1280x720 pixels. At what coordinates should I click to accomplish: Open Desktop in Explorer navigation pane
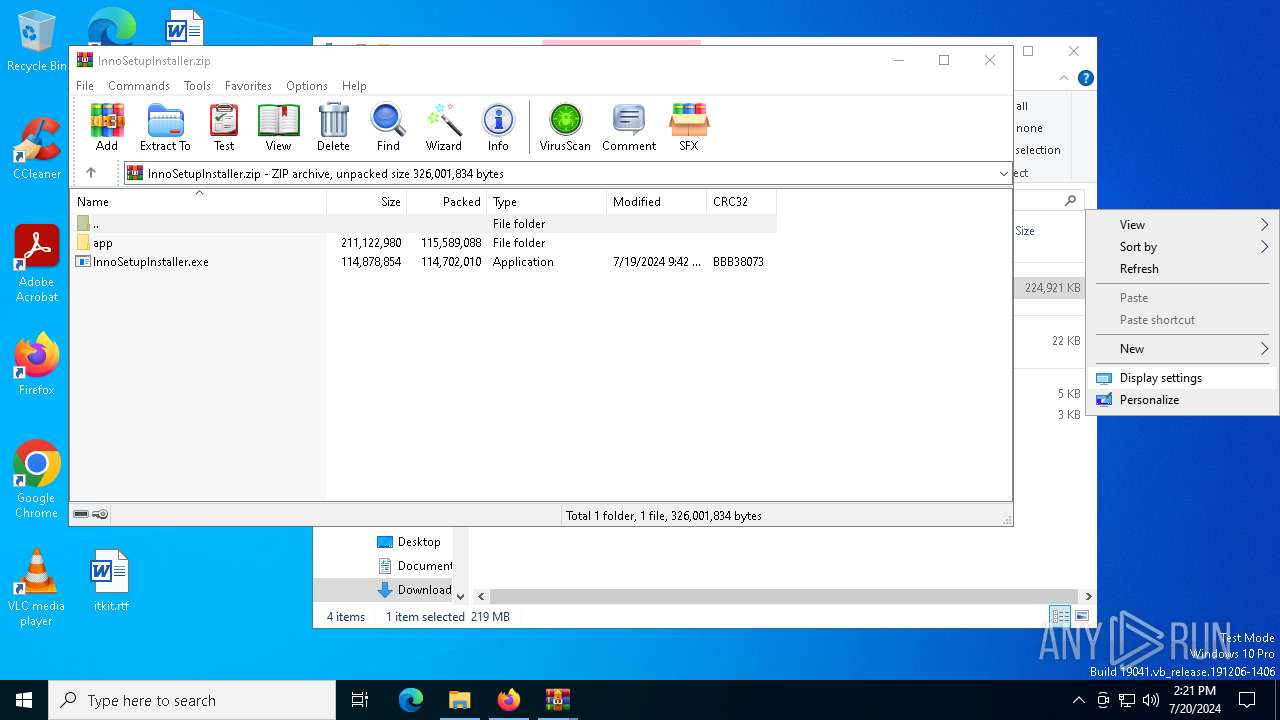coord(408,542)
